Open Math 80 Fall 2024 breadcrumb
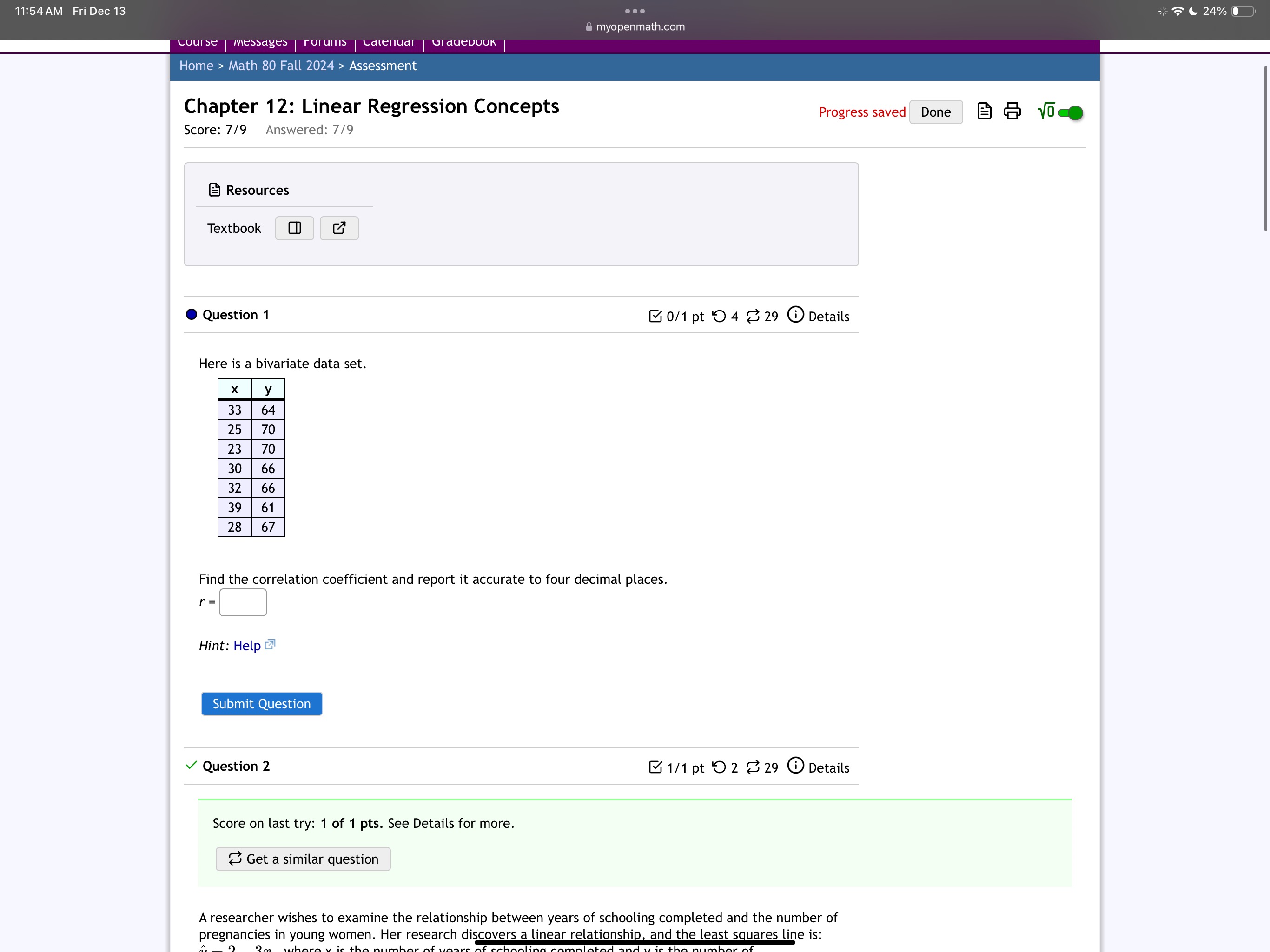 (281, 66)
